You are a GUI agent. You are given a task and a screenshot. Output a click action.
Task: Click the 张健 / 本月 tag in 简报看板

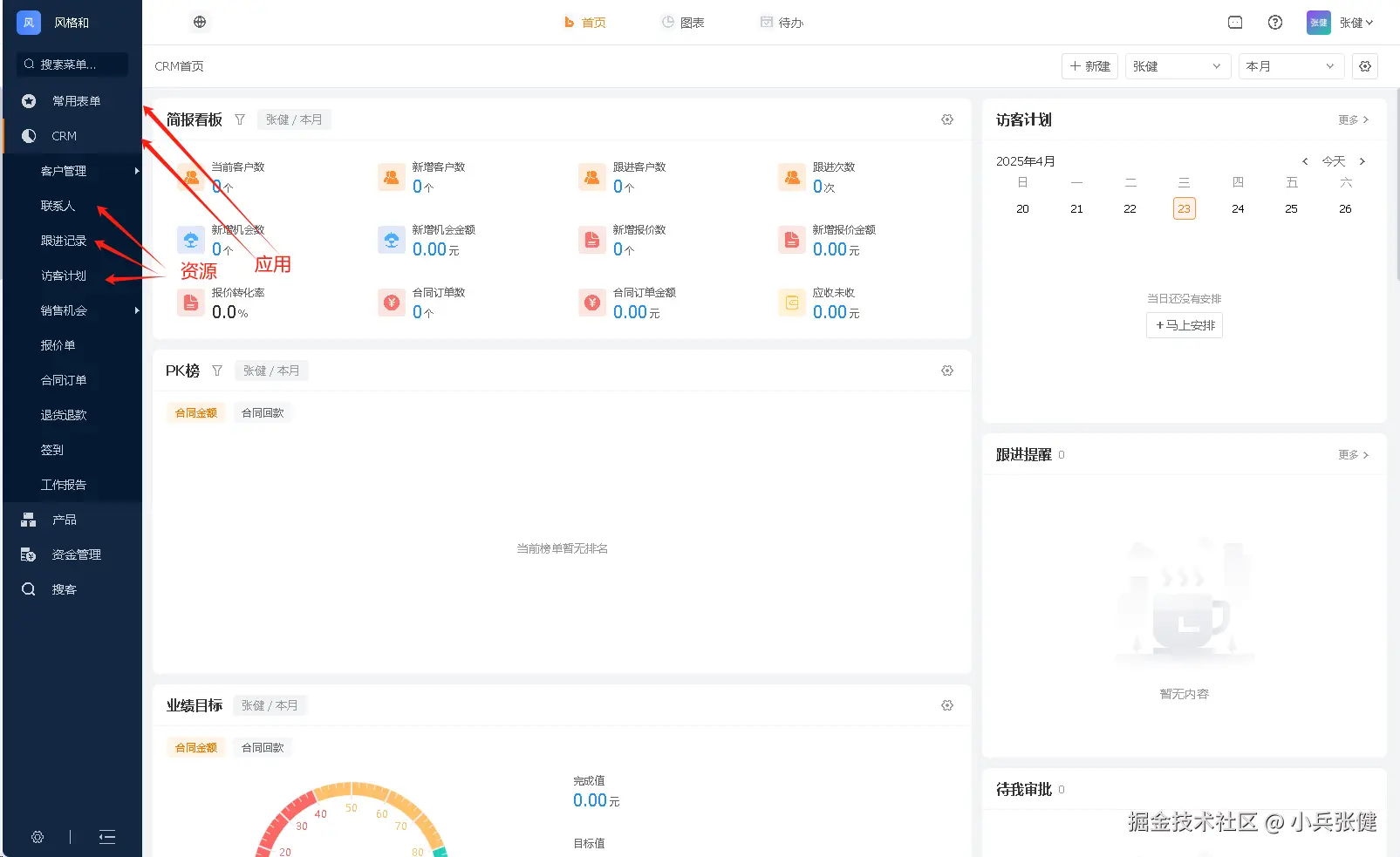[294, 119]
